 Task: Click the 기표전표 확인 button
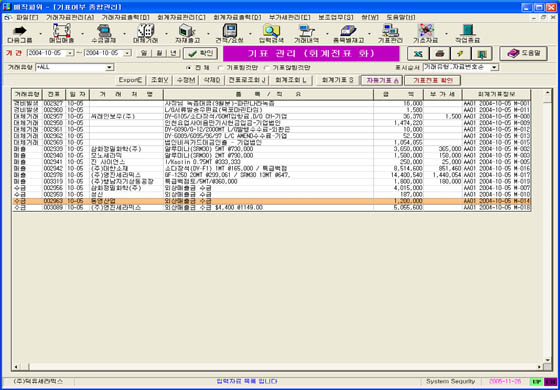(x=432, y=80)
